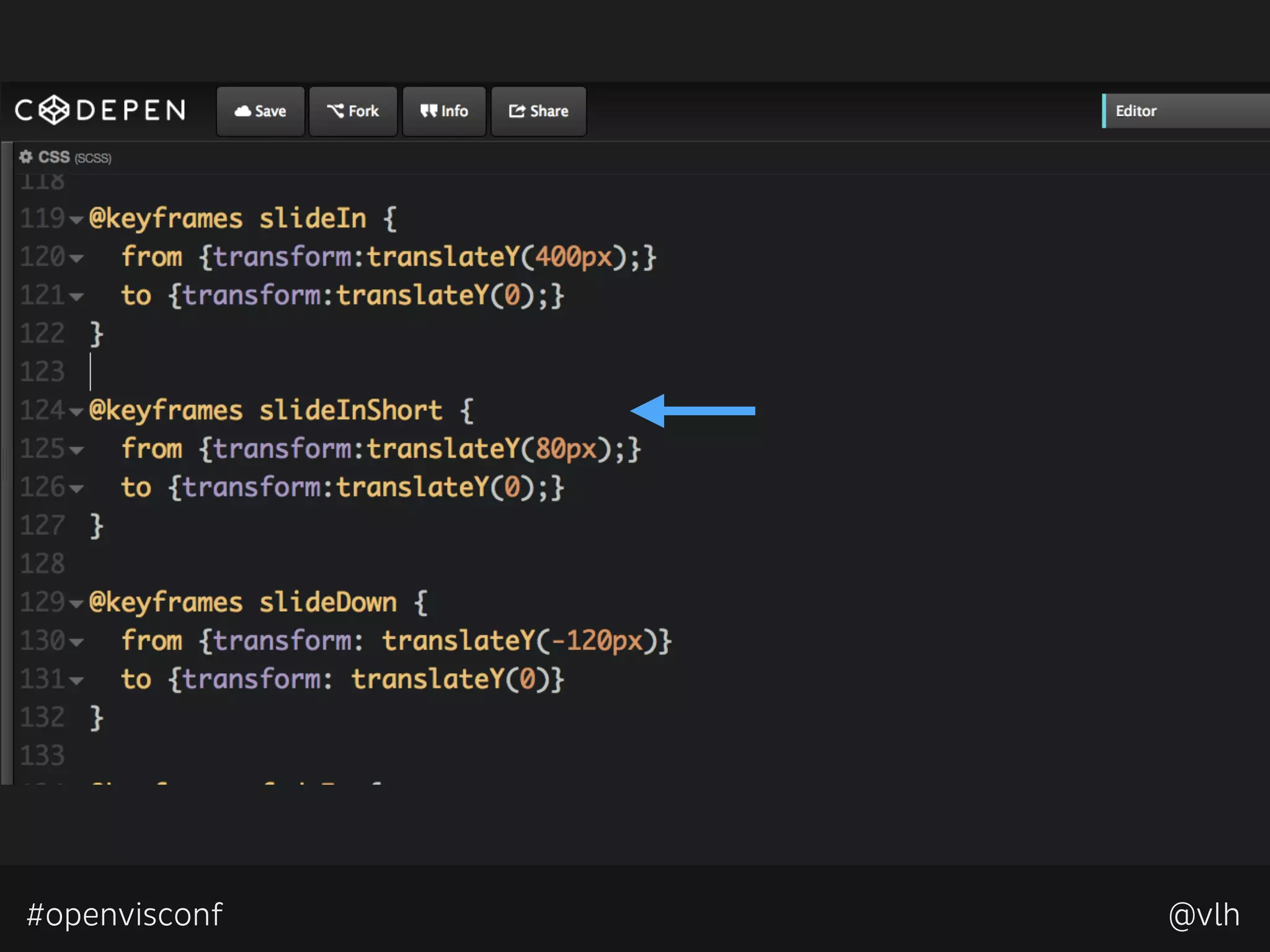Click the Save button
Image resolution: width=1270 pixels, height=952 pixels.
click(x=260, y=112)
